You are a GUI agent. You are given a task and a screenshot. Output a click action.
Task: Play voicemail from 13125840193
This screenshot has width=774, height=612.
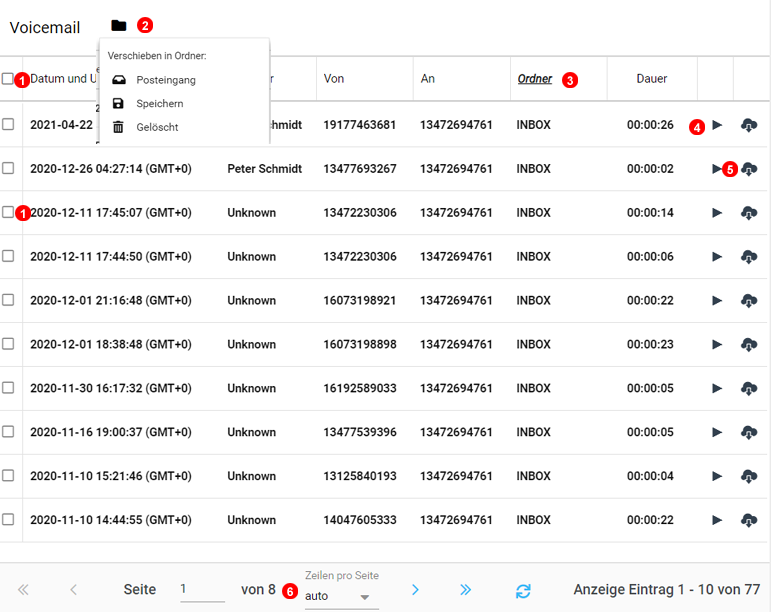717,476
